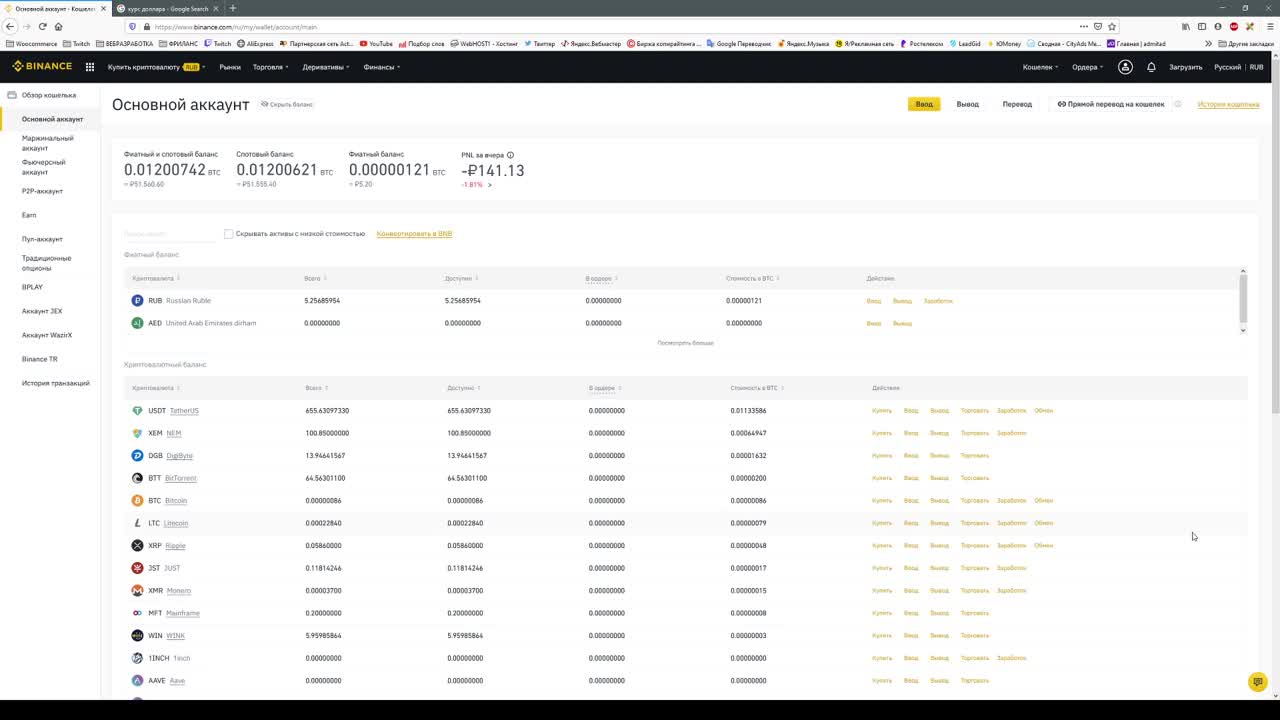Expand the PNL details arrow

click(x=489, y=185)
